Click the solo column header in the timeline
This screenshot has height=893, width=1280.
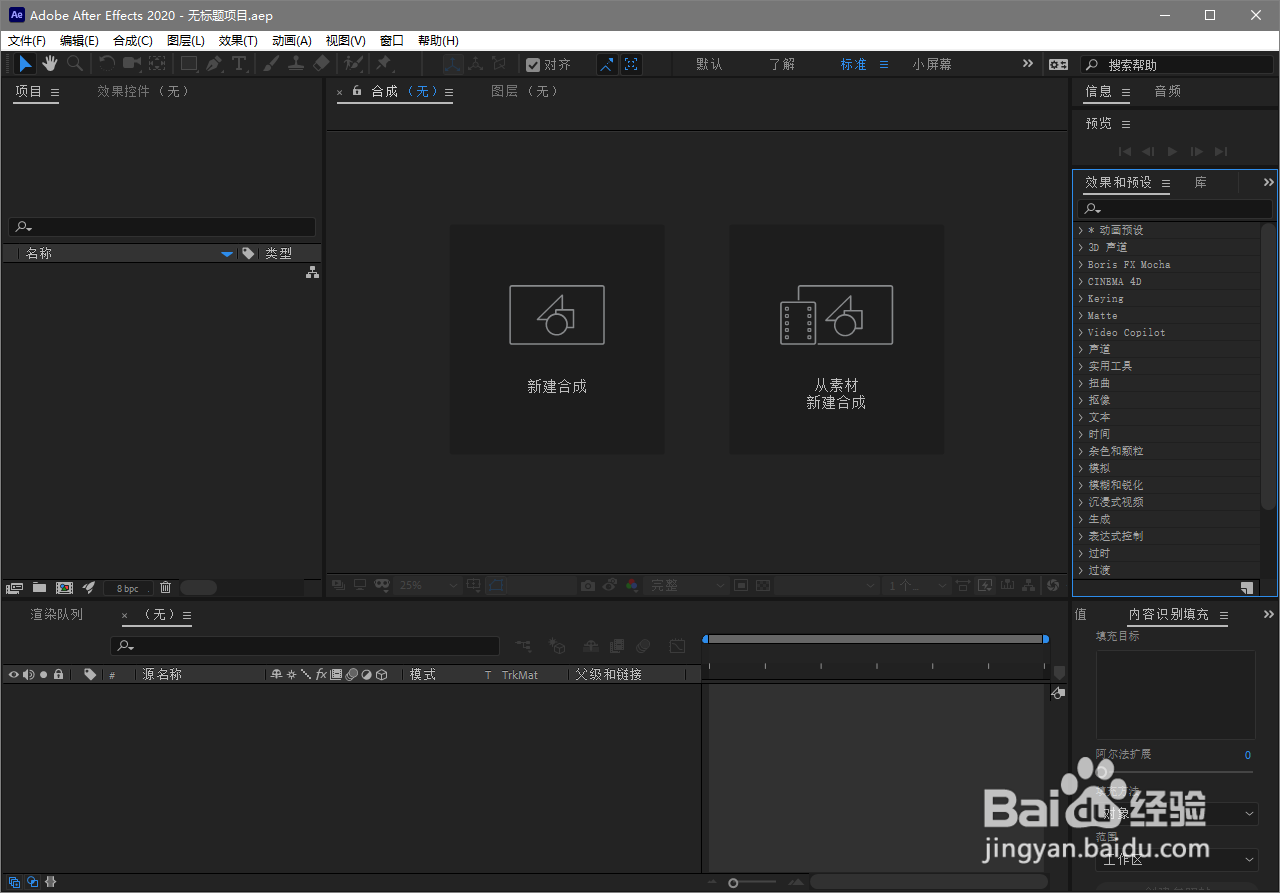(44, 675)
